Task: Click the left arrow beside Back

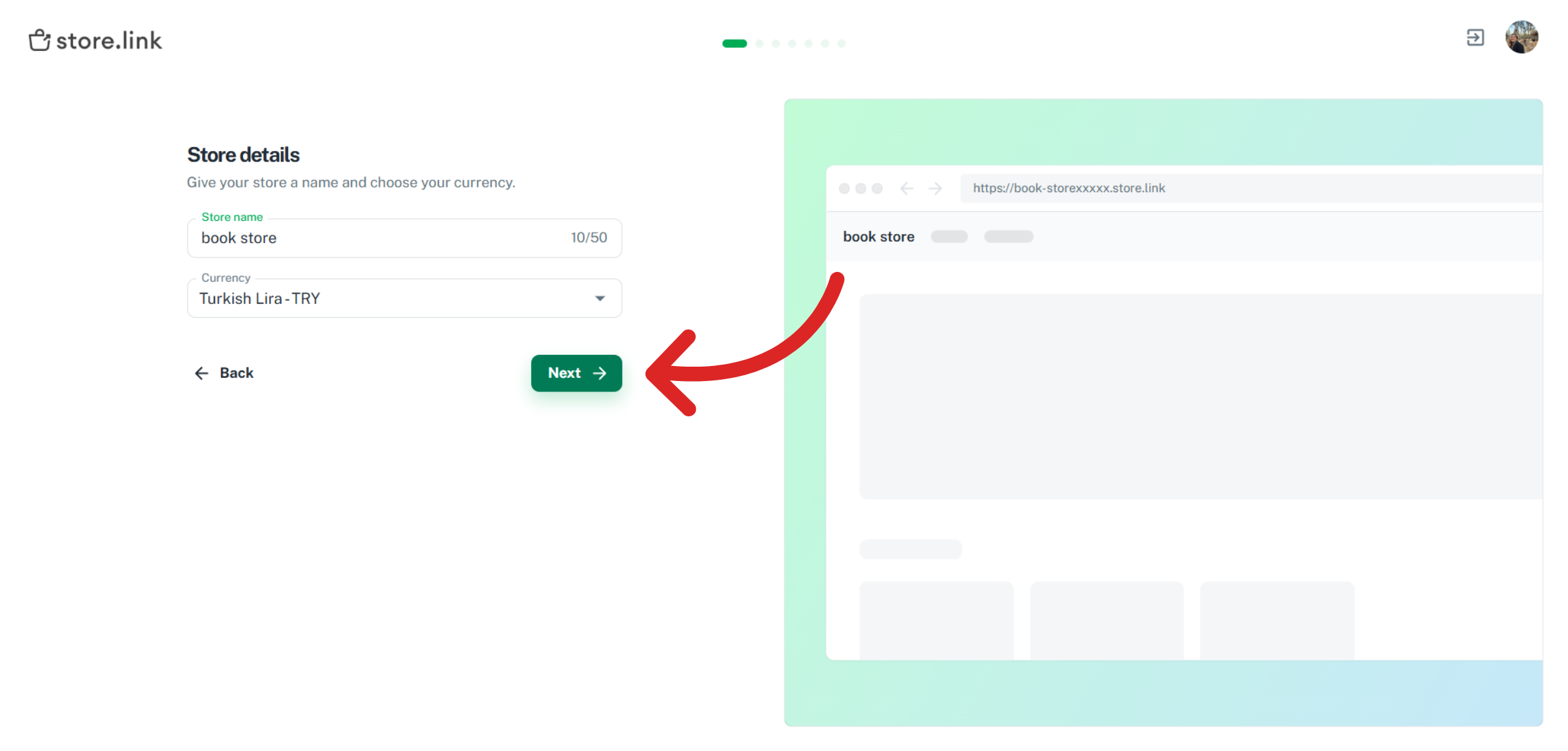Action: (x=201, y=373)
